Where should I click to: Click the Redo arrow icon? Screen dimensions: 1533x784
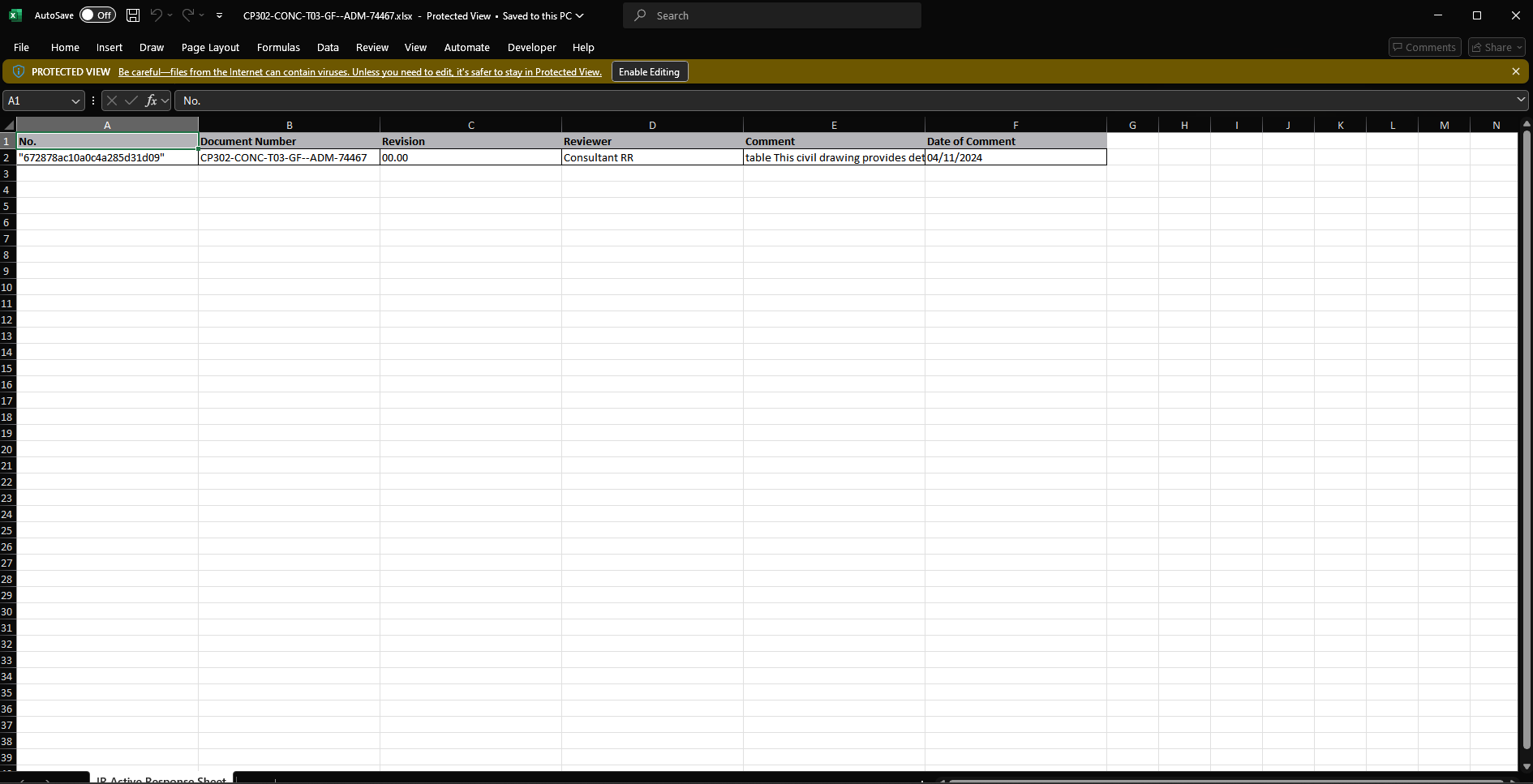click(x=188, y=15)
